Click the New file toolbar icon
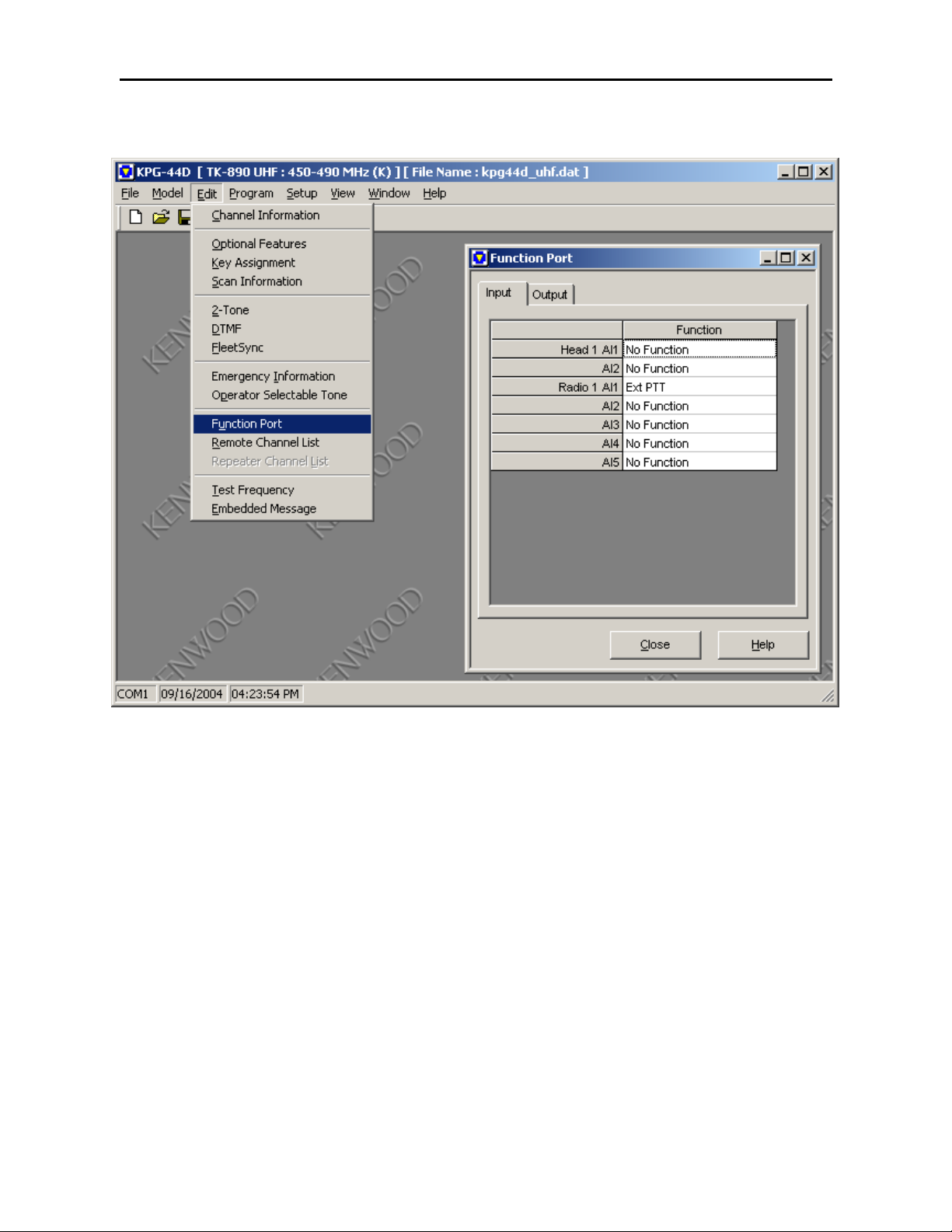The image size is (952, 1232). tap(136, 217)
